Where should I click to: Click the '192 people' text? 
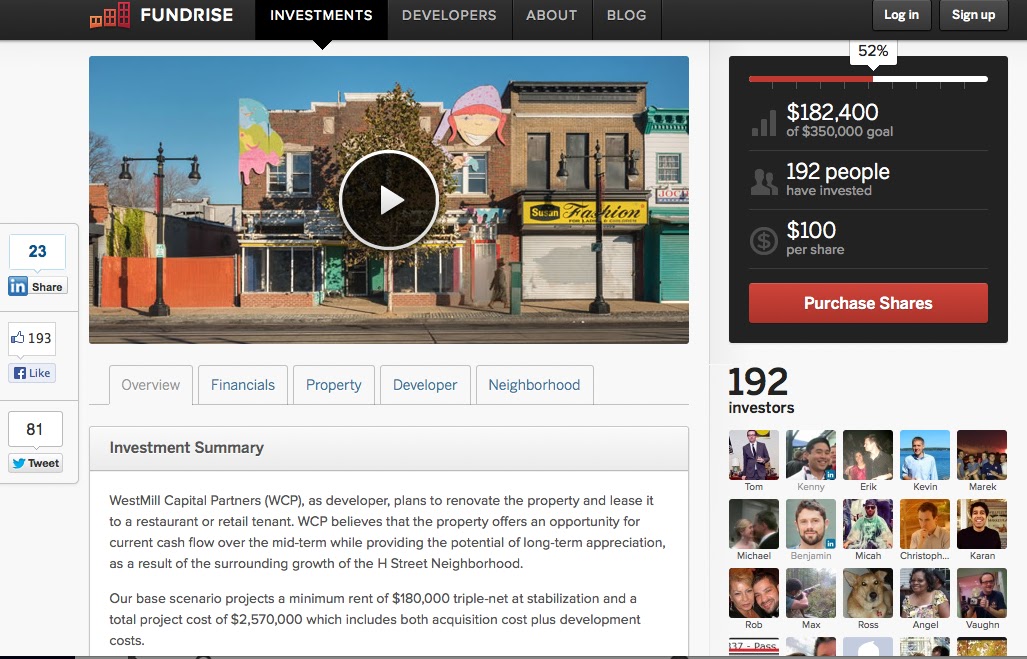[x=838, y=172]
